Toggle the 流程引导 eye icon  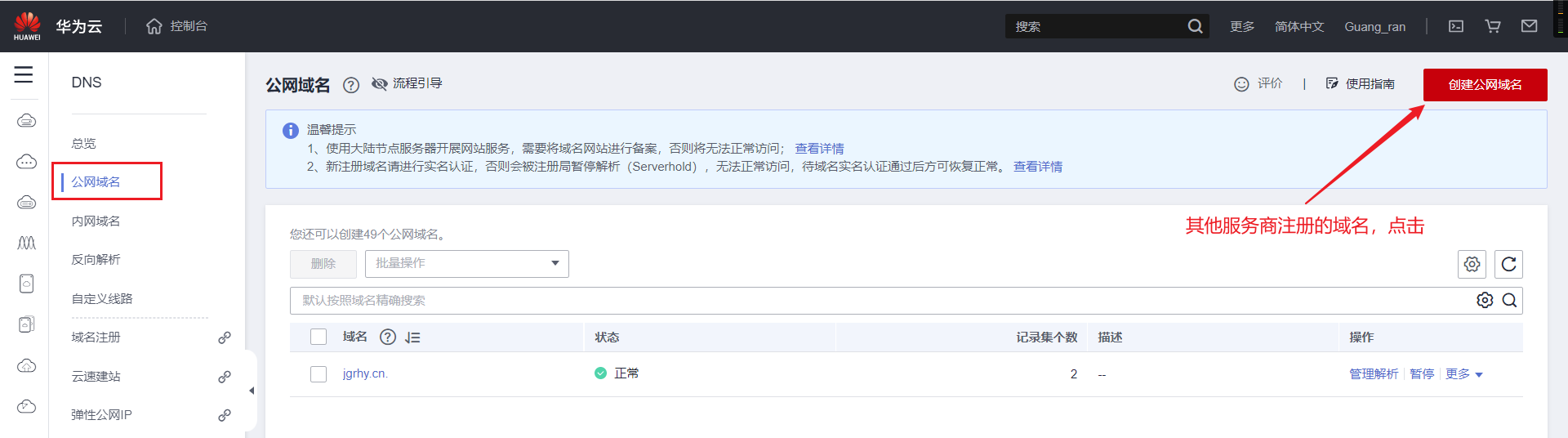tap(379, 83)
